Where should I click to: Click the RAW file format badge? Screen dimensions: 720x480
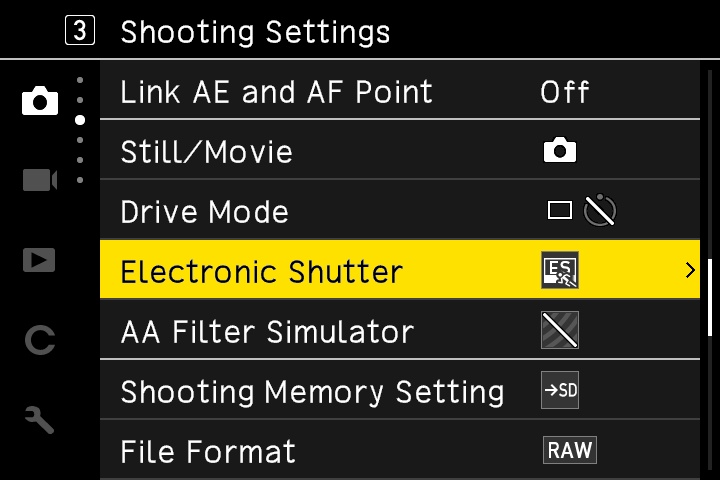(x=569, y=451)
